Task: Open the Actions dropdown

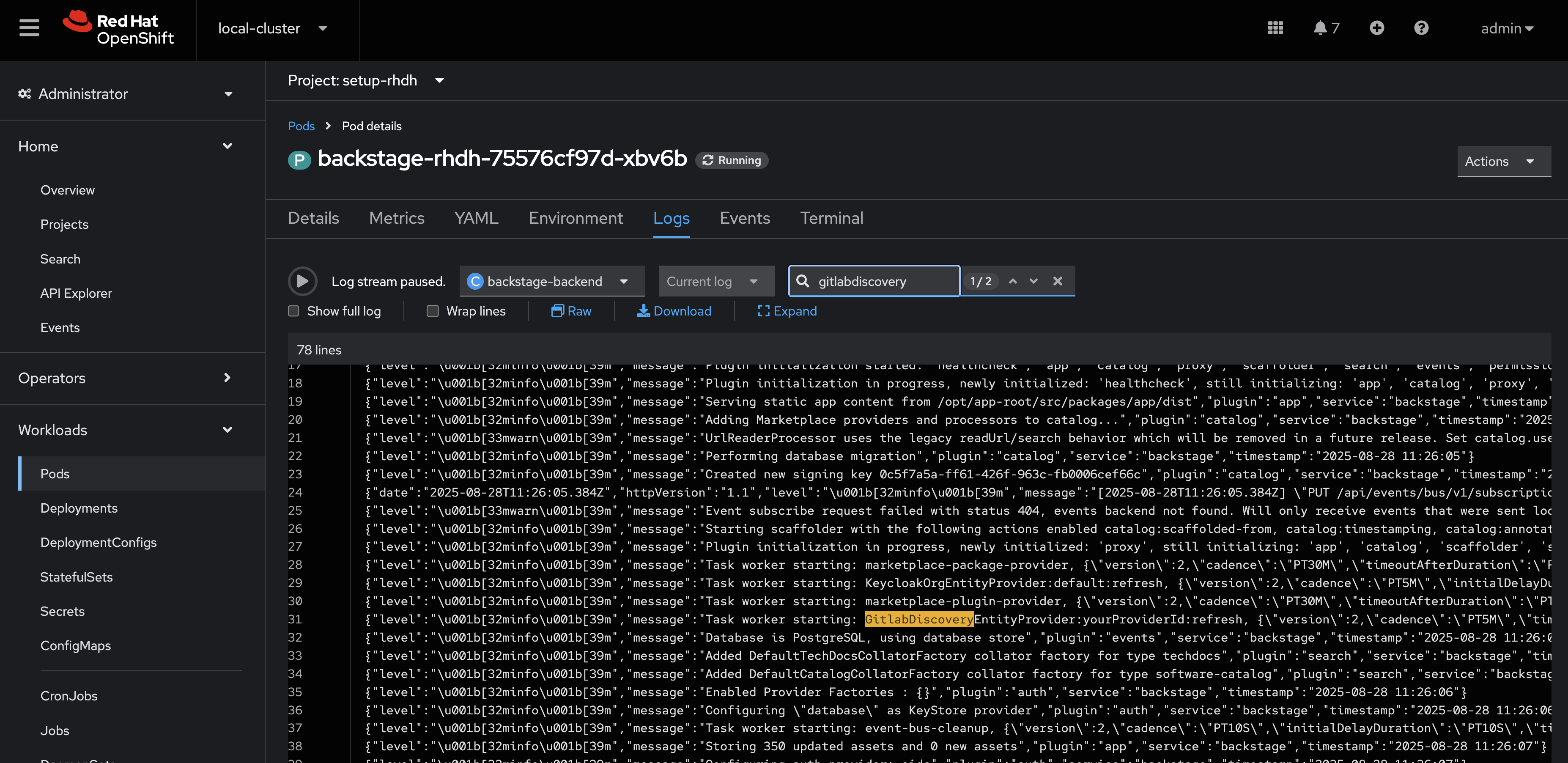Action: tap(1504, 162)
